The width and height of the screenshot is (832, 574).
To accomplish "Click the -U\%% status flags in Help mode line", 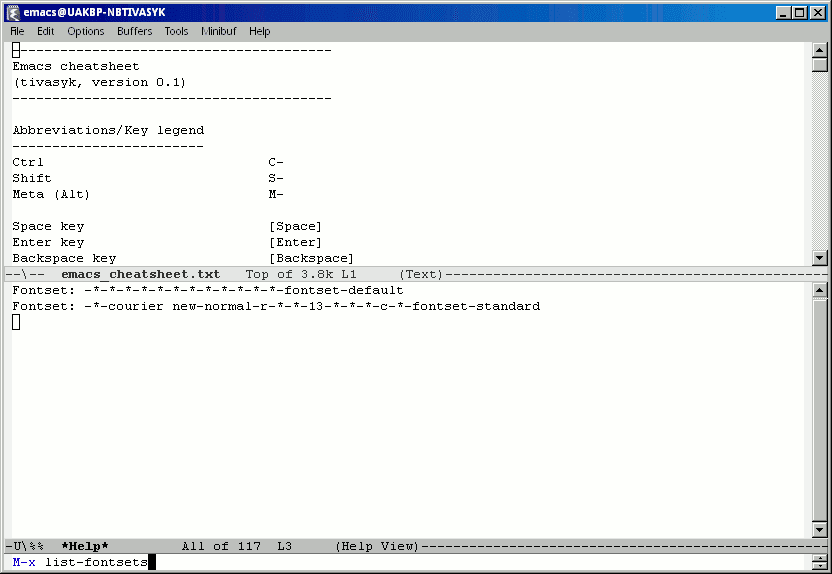I will [25, 546].
